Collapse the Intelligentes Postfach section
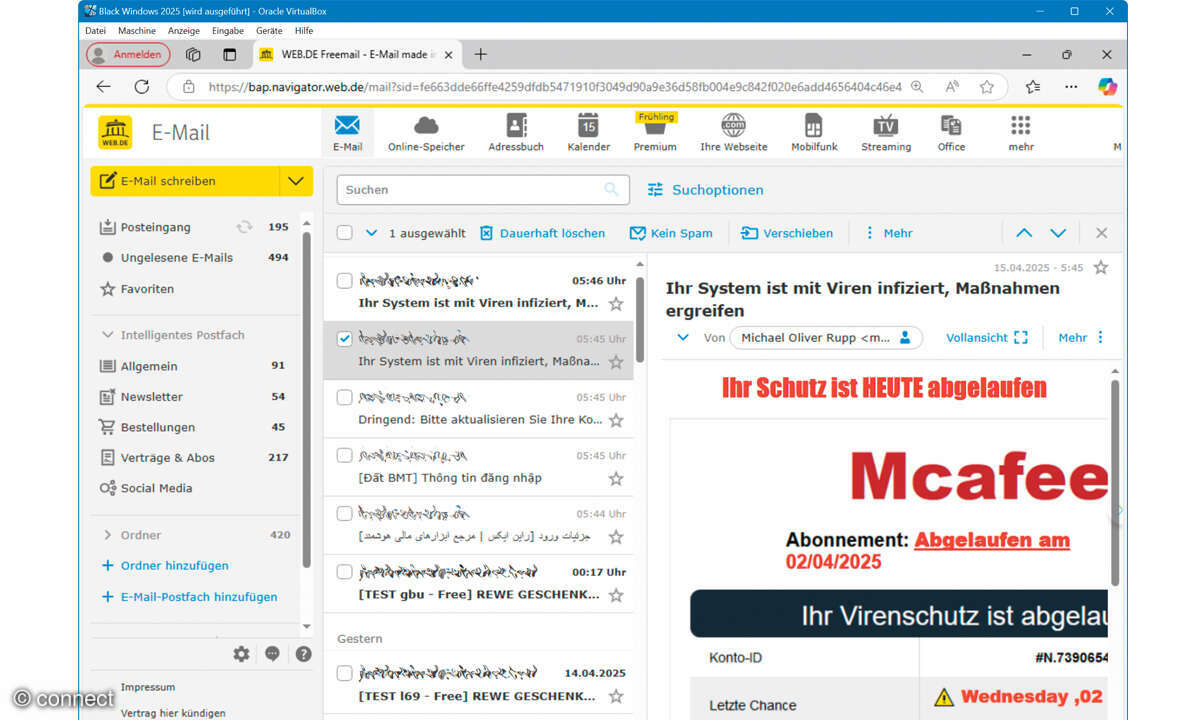Screen dimensions: 1200x720 click(107, 335)
